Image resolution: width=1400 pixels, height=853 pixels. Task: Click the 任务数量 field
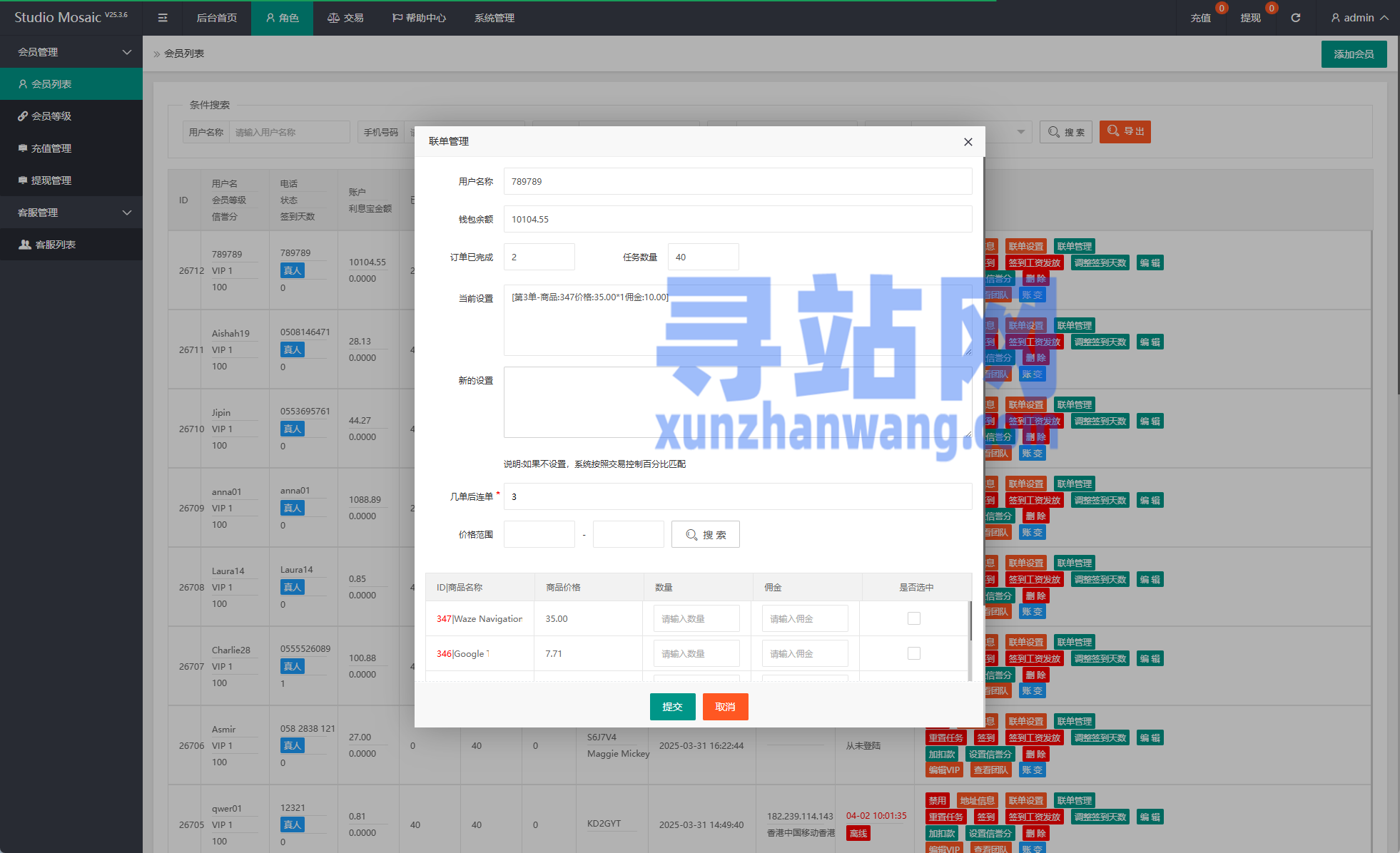point(704,257)
